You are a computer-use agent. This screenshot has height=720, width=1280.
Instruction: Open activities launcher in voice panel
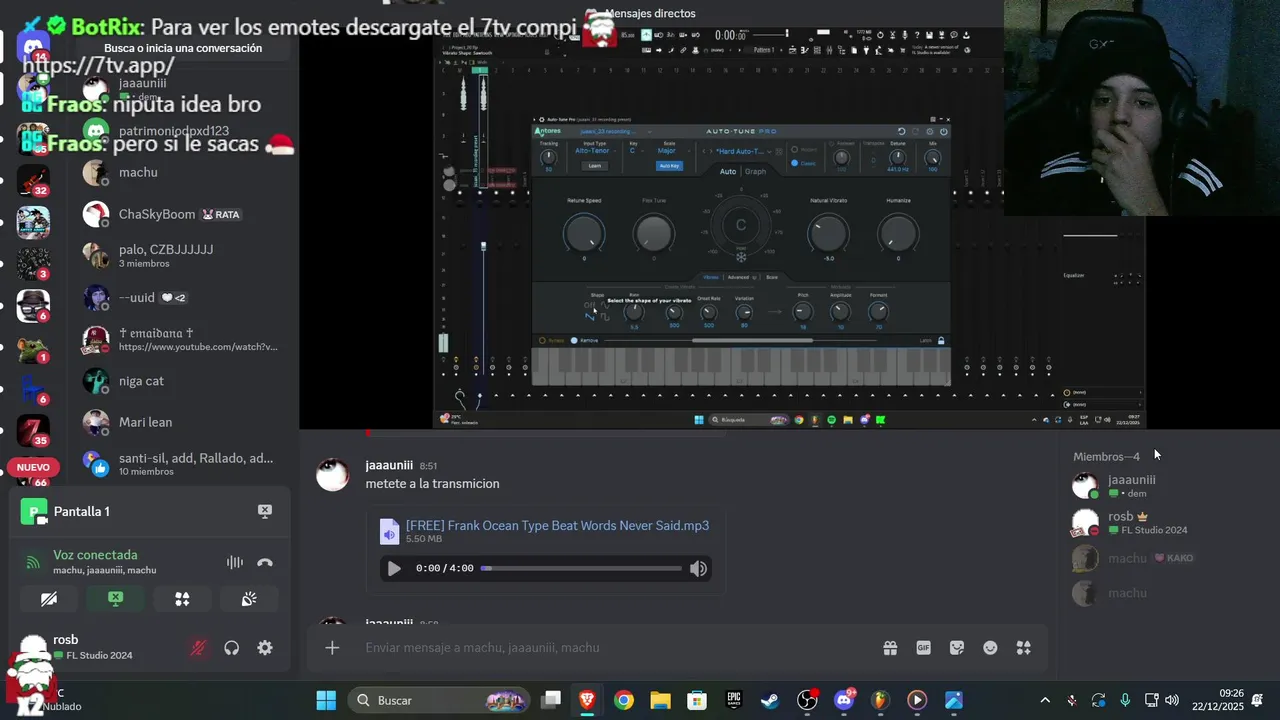coord(182,599)
